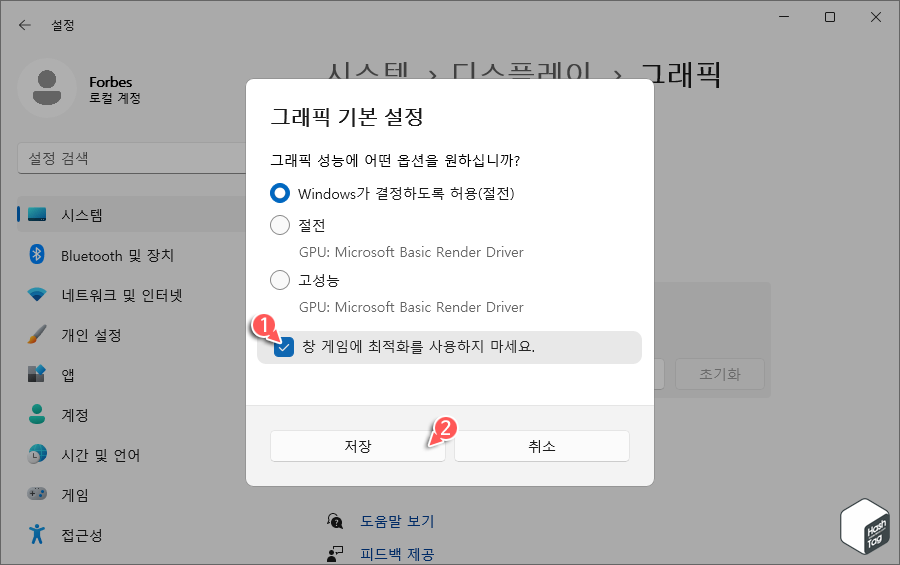Click the GPU text under 절전 option
The width and height of the screenshot is (900, 565).
(x=411, y=252)
